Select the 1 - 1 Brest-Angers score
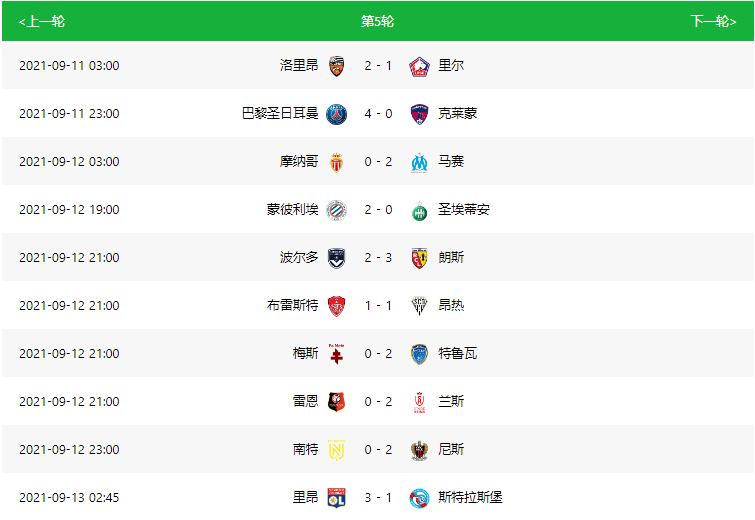The width and height of the screenshot is (755, 520). tap(378, 306)
